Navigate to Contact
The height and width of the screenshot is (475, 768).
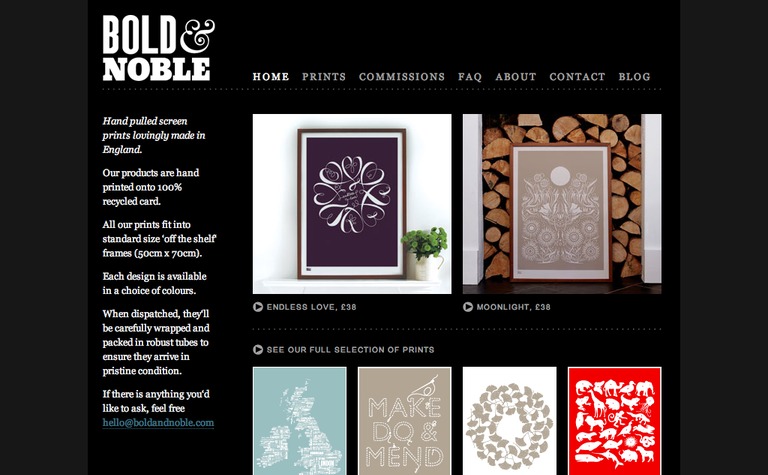point(577,77)
